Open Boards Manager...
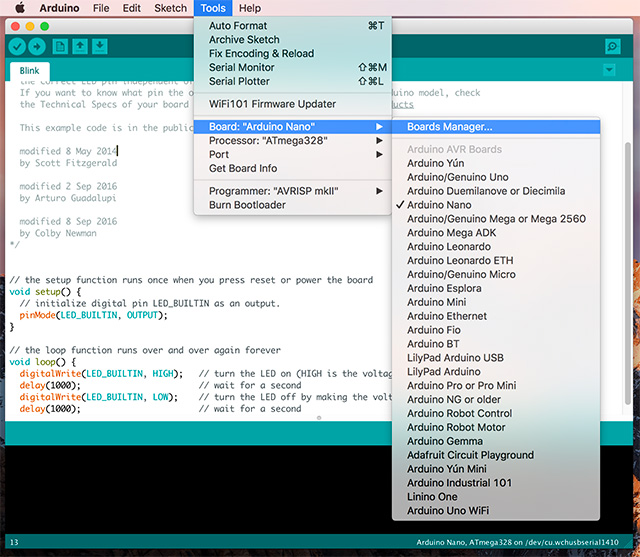The width and height of the screenshot is (640, 557). (449, 127)
